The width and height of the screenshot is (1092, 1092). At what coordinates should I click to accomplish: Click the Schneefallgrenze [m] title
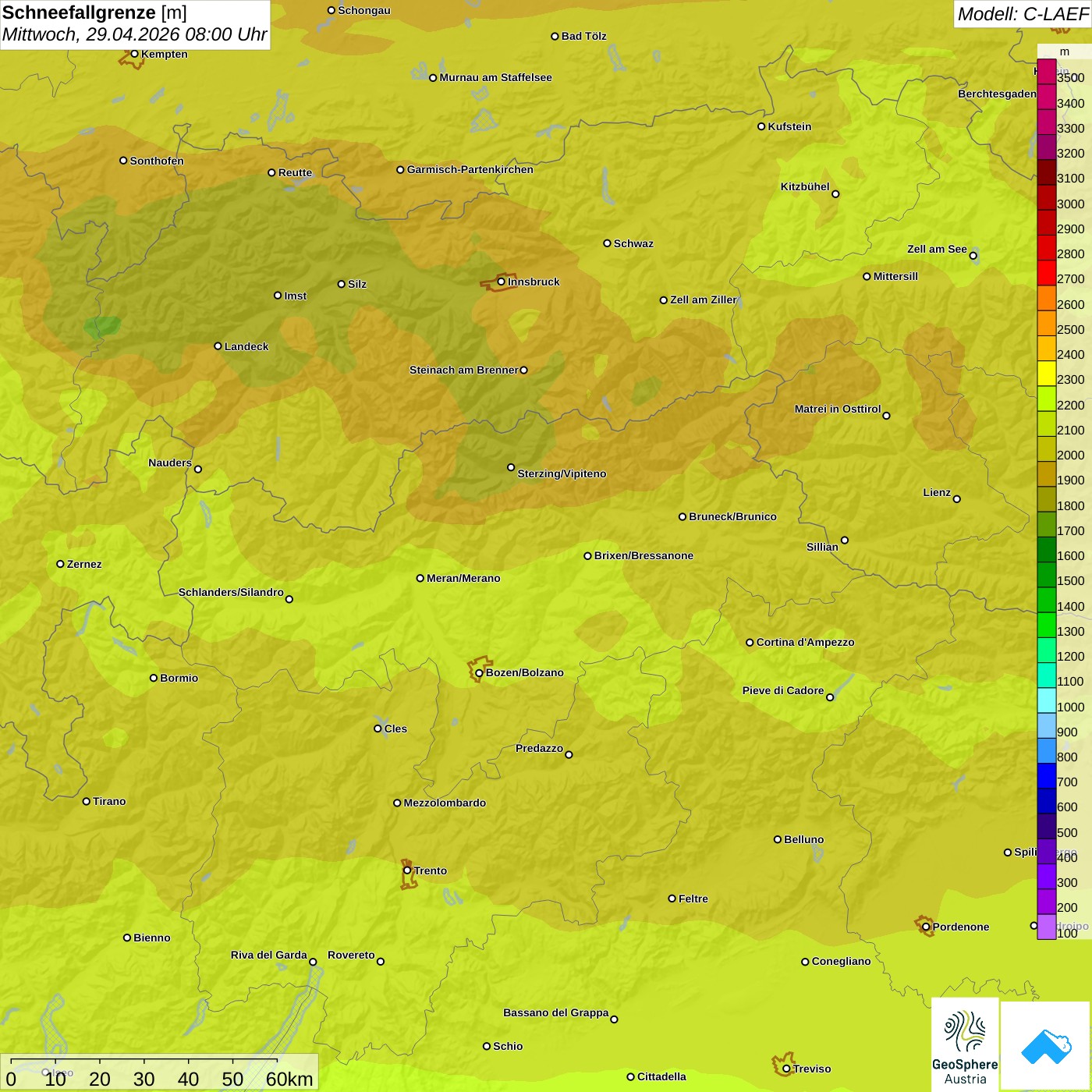point(94,13)
